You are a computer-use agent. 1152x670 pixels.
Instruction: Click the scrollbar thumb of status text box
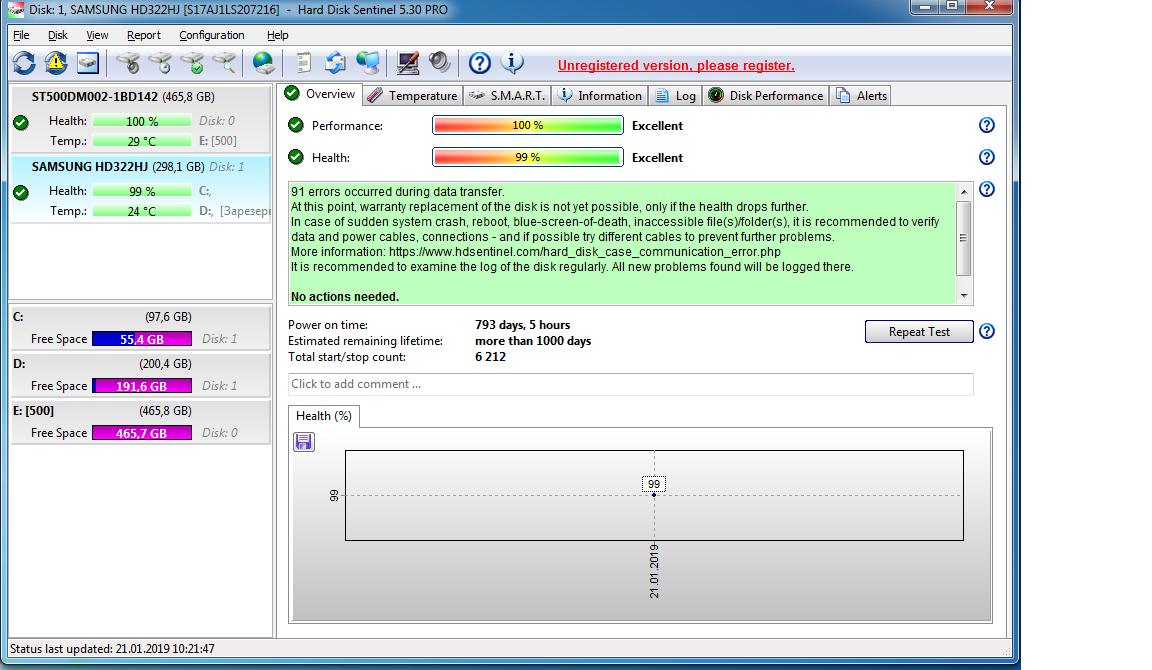[964, 238]
